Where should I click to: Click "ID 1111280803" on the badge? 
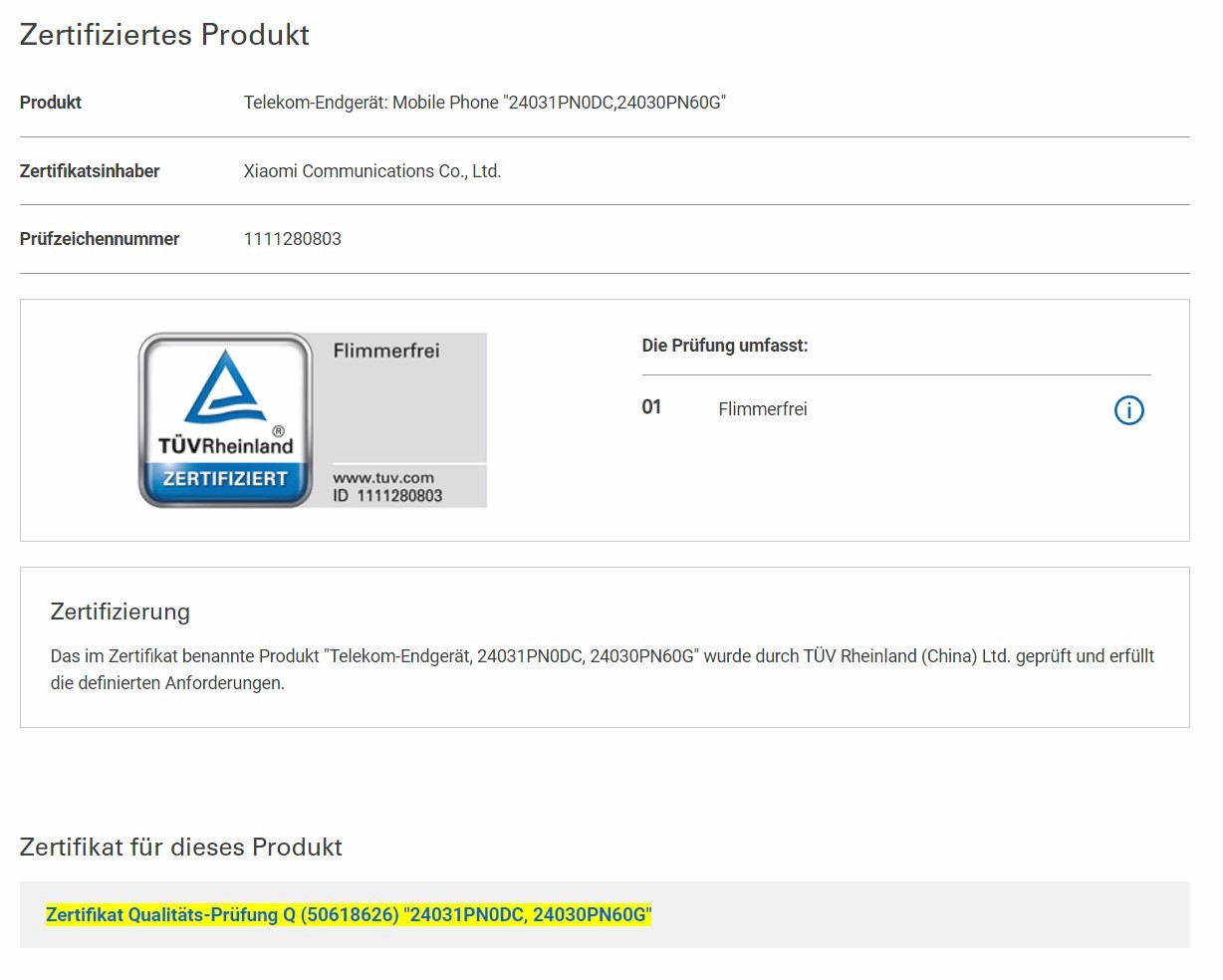tap(387, 496)
